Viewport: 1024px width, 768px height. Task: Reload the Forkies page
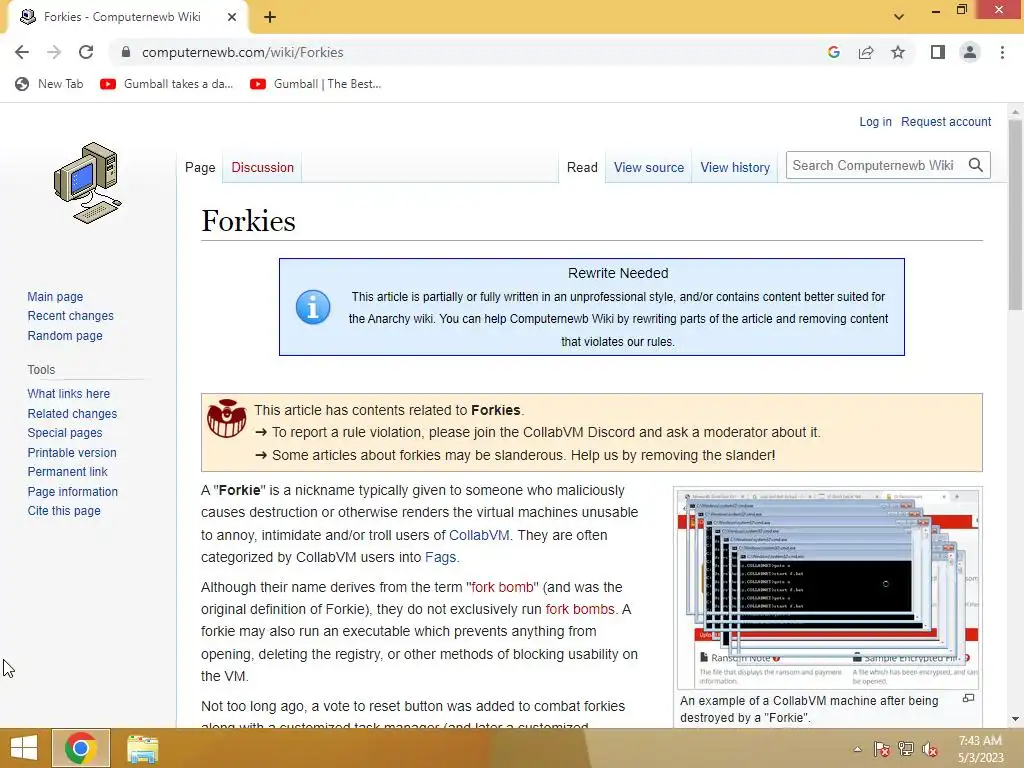tap(86, 52)
